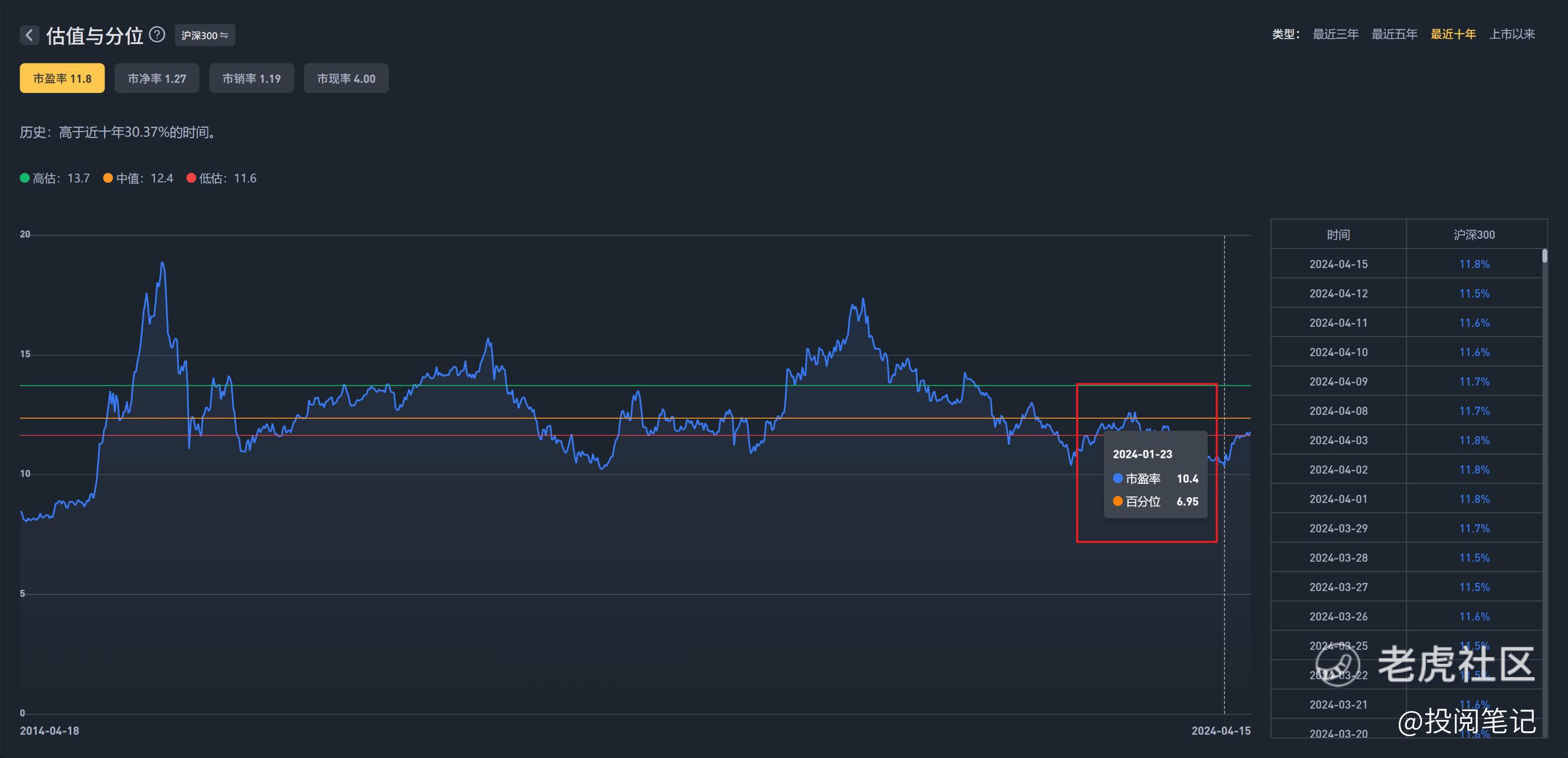Viewport: 1568px width, 758px height.
Task: Select the 2024-04-10 table row date
Action: (x=1338, y=352)
